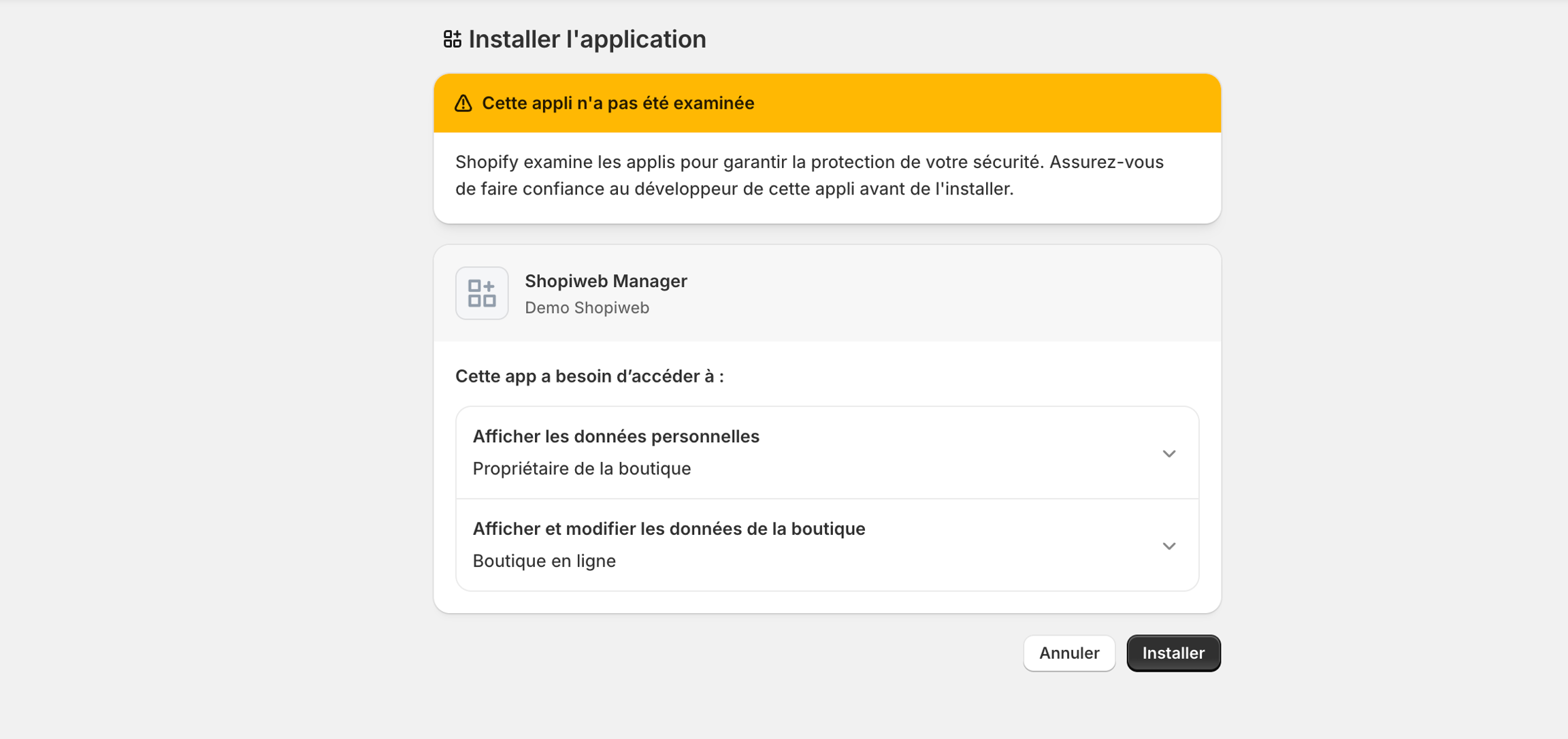The image size is (1568, 739).
Task: Click the yellow warning banner background
Action: click(x=987, y=103)
